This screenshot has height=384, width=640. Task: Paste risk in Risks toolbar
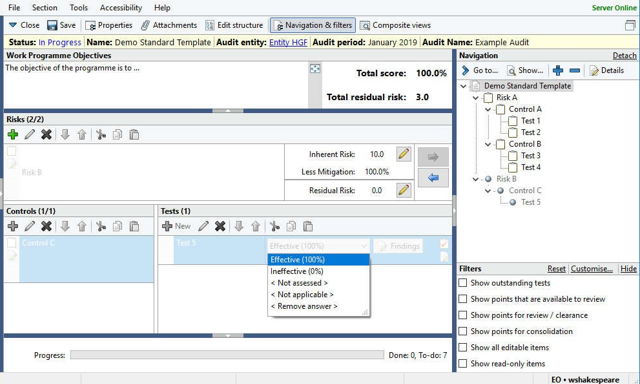coord(134,134)
